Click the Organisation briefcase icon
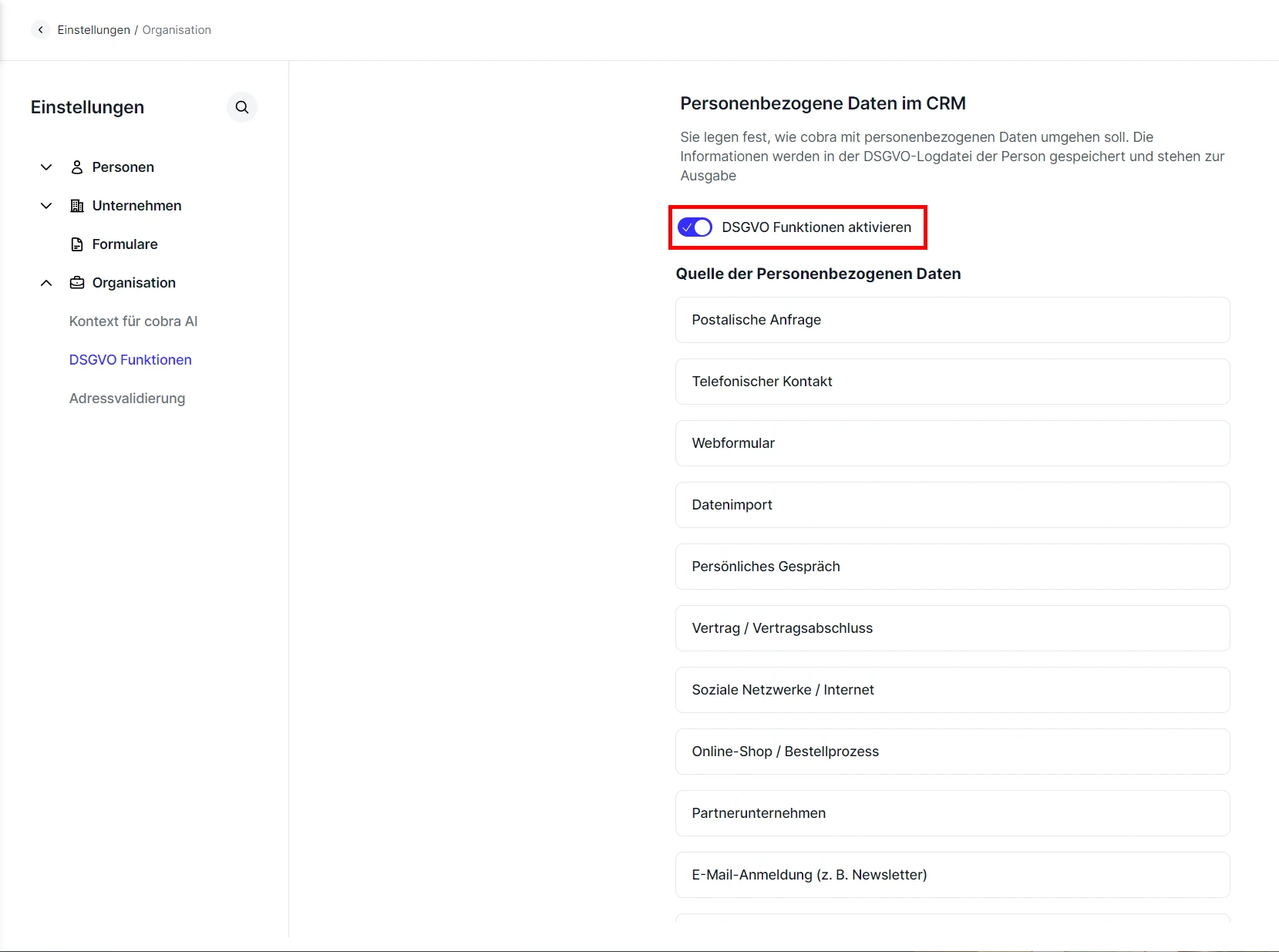1279x952 pixels. 77,283
